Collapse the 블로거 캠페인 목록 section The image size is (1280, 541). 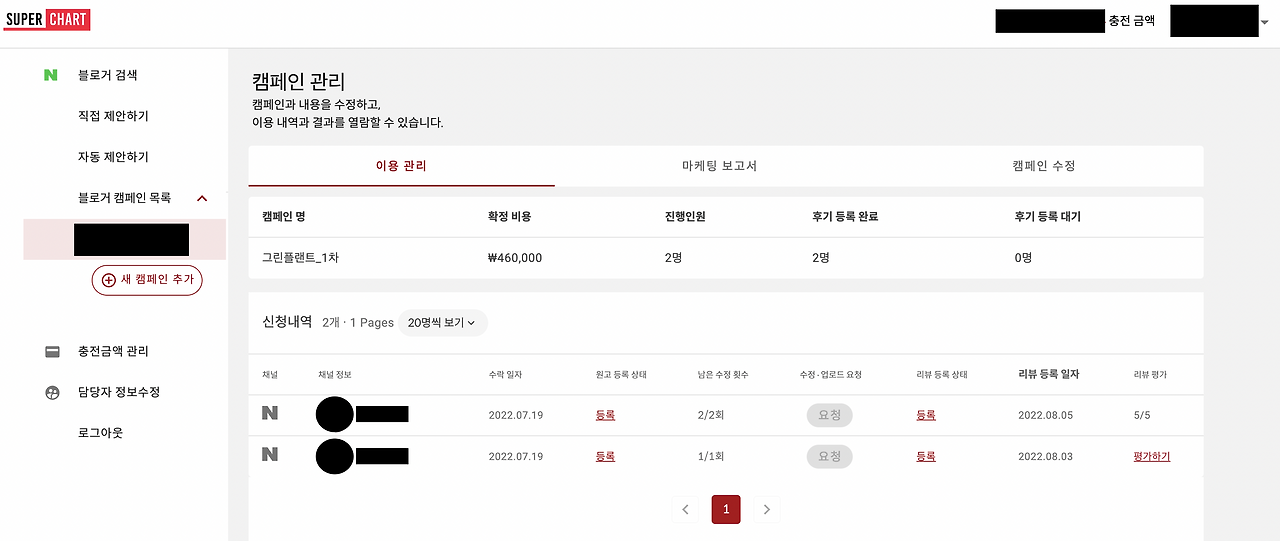coord(202,198)
